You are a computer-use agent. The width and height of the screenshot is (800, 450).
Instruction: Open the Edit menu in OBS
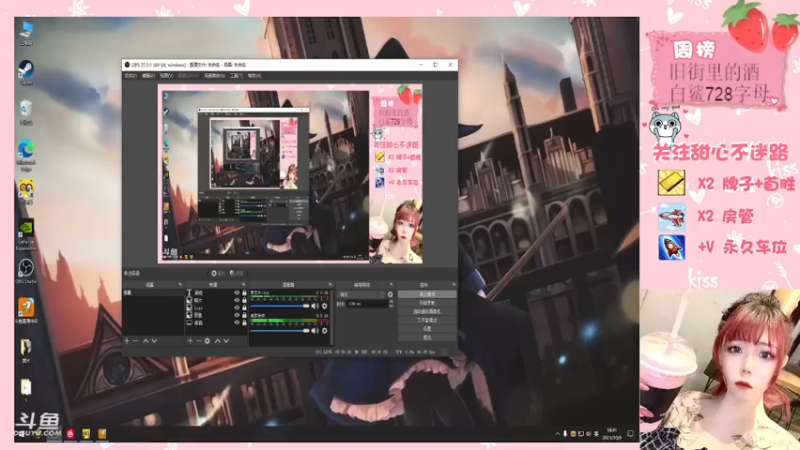pyautogui.click(x=148, y=76)
